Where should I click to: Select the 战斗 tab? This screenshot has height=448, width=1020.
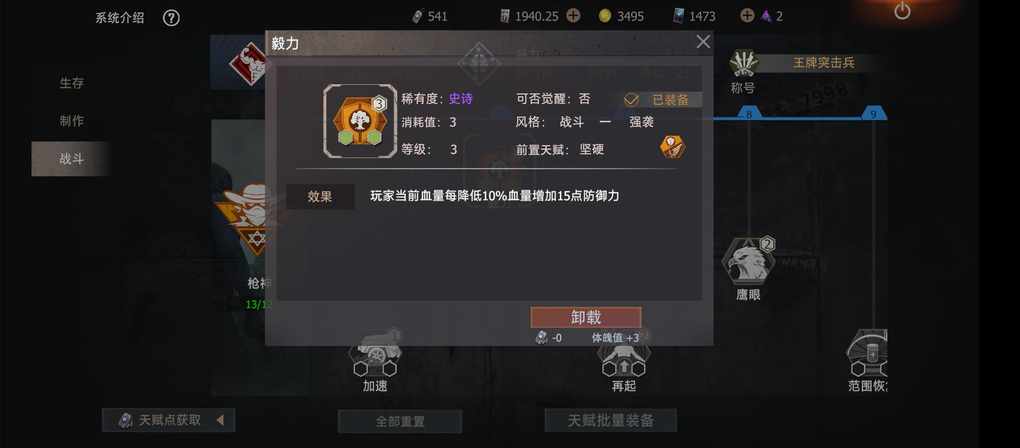[71, 159]
